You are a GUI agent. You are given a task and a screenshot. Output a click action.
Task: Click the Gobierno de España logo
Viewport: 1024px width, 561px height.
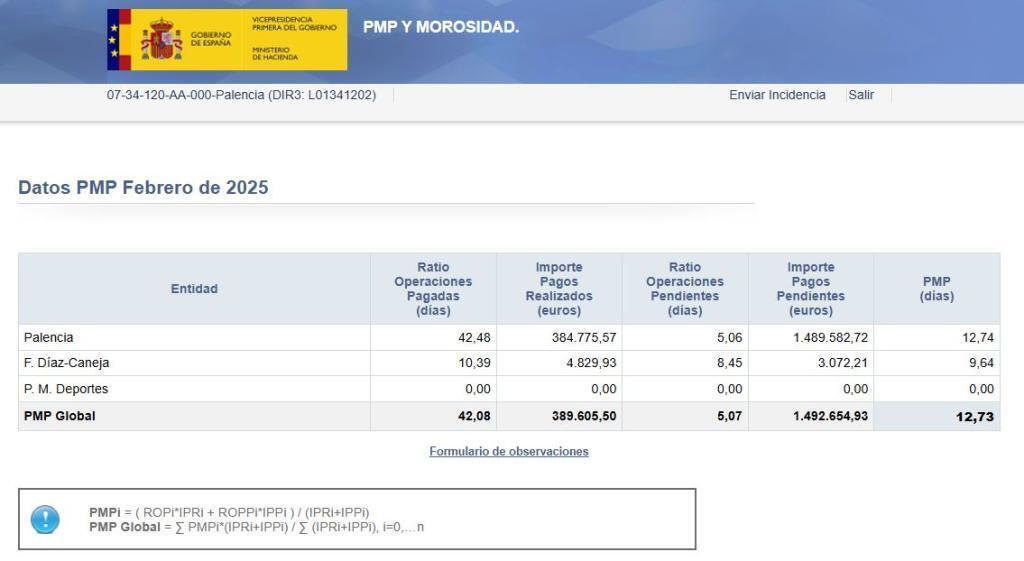227,40
